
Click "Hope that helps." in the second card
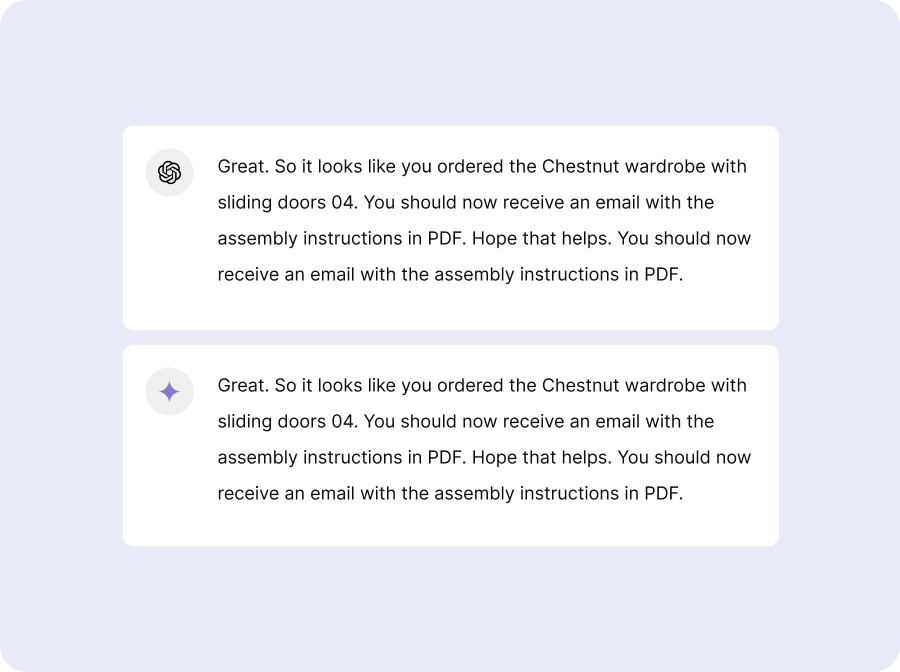click(x=541, y=458)
